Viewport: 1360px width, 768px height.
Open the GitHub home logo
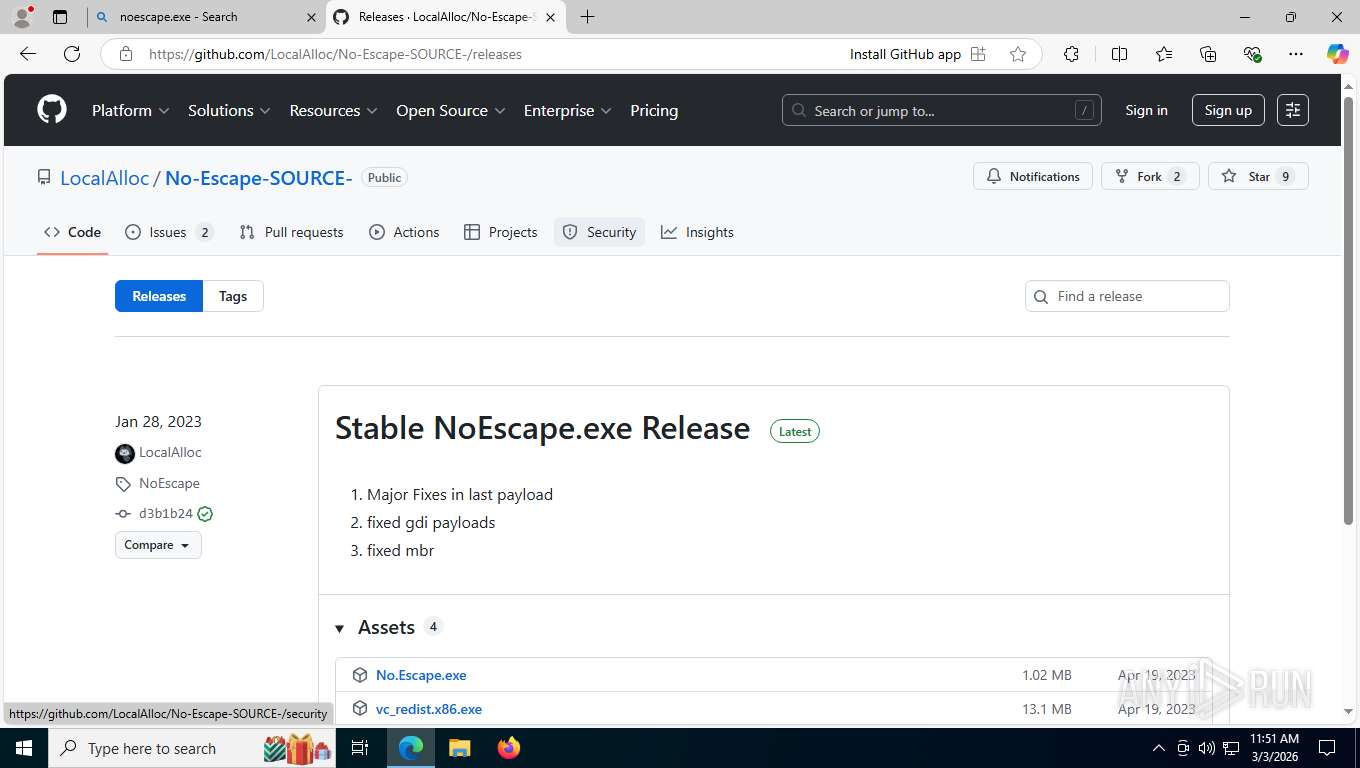click(x=52, y=110)
